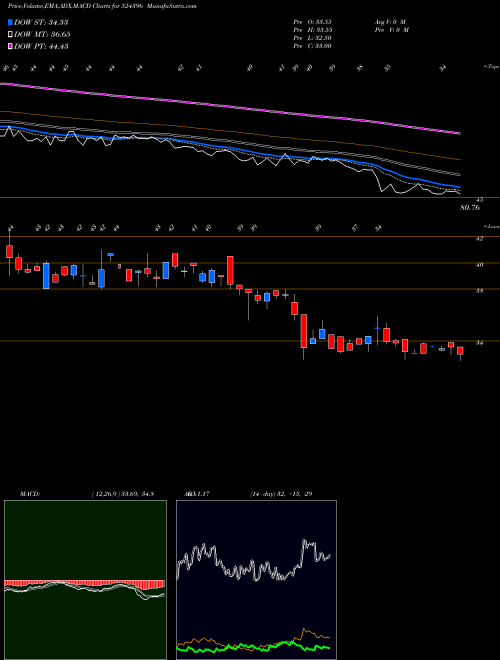
Task: Click the ADX panel label
Action: tap(197, 494)
